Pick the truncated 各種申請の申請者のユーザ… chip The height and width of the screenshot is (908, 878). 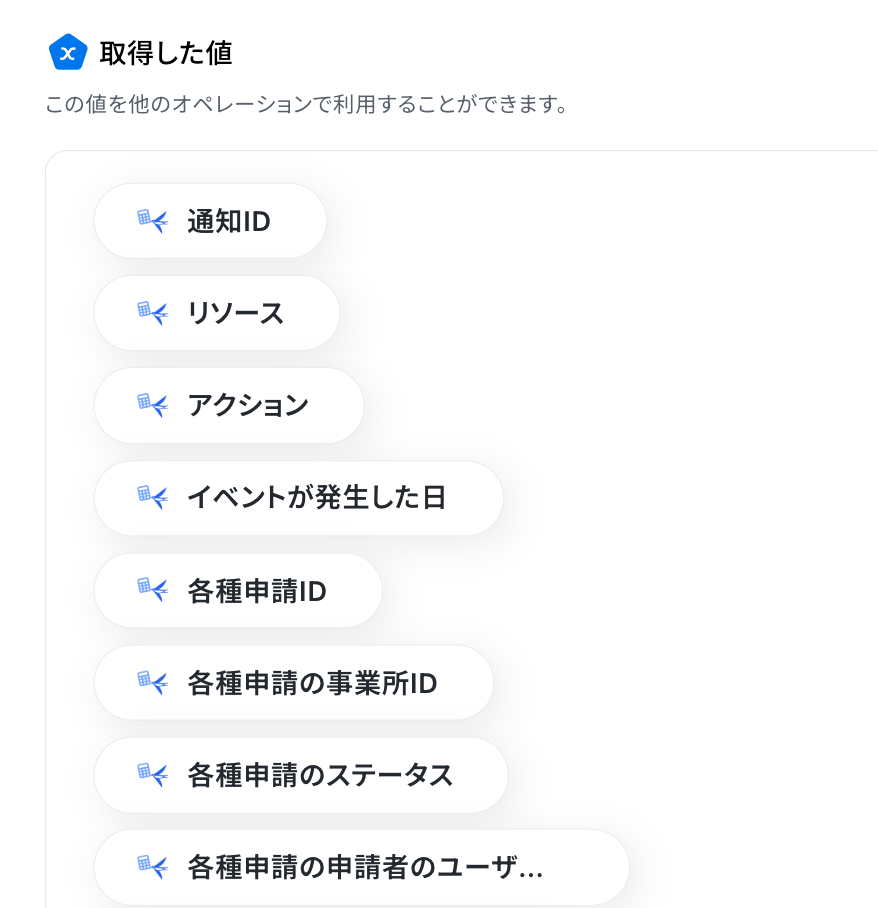pos(361,867)
